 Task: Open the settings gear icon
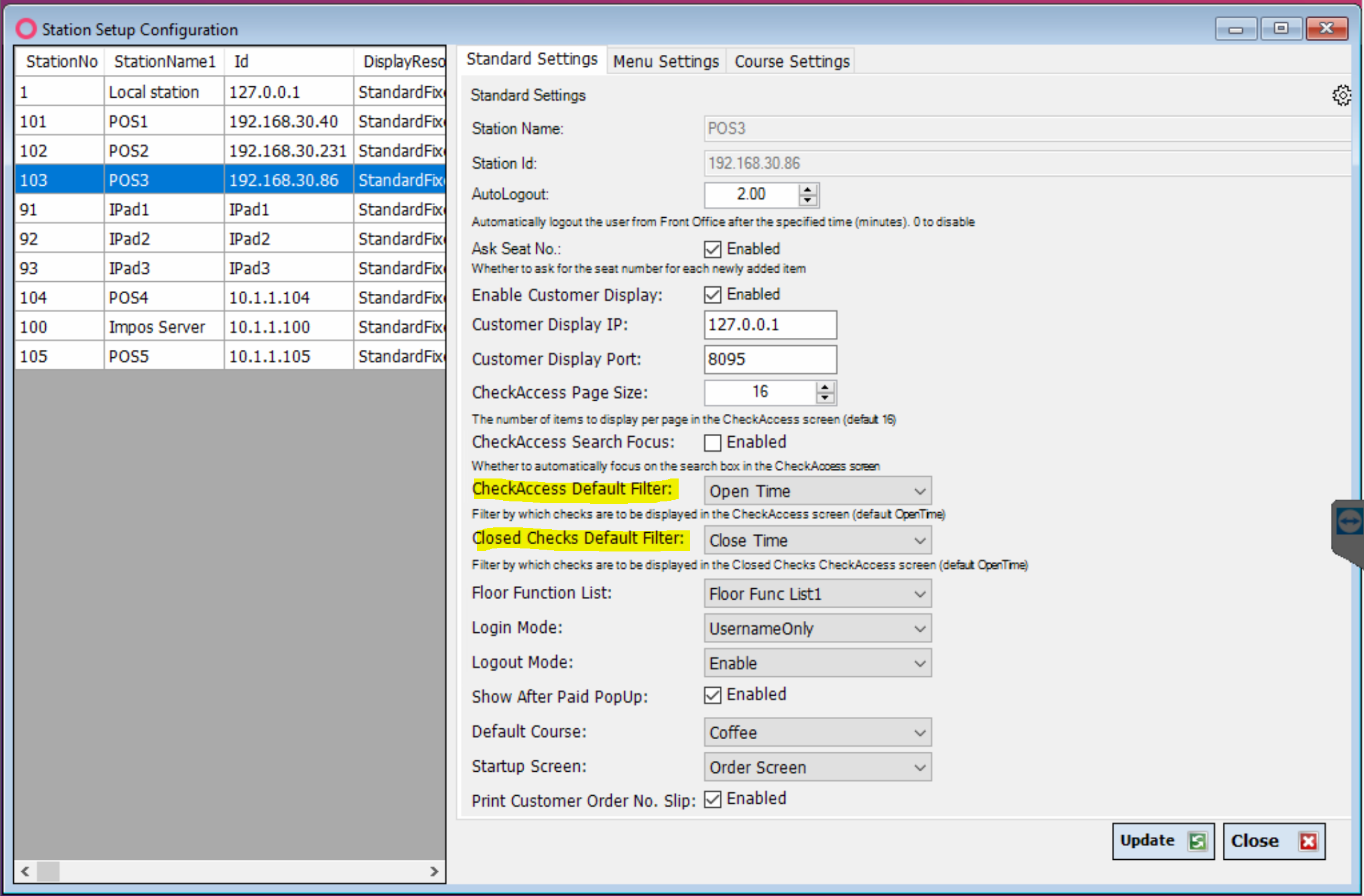(x=1342, y=95)
